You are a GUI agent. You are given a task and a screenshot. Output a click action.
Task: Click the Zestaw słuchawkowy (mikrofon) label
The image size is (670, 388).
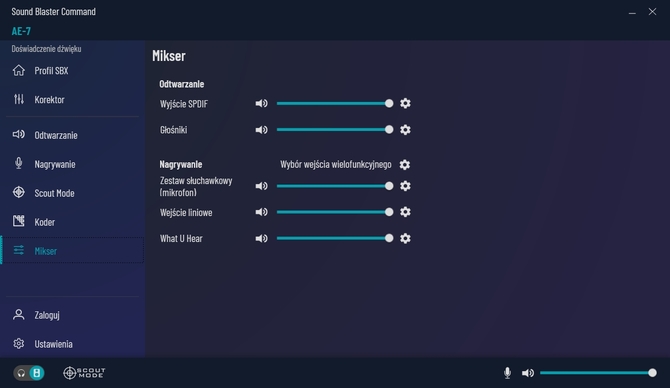196,186
